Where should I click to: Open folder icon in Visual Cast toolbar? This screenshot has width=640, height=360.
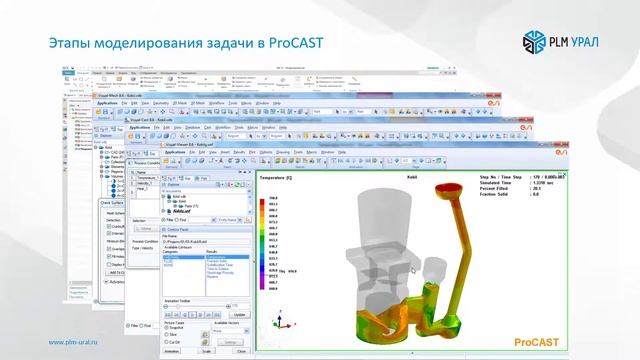(131, 136)
